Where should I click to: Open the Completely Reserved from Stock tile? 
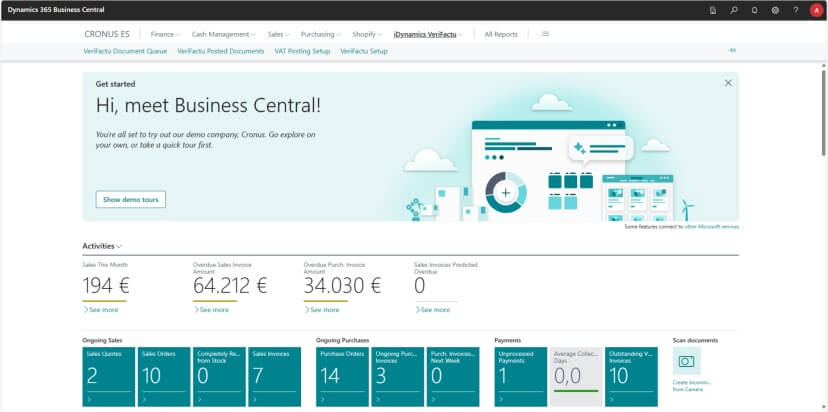click(219, 377)
